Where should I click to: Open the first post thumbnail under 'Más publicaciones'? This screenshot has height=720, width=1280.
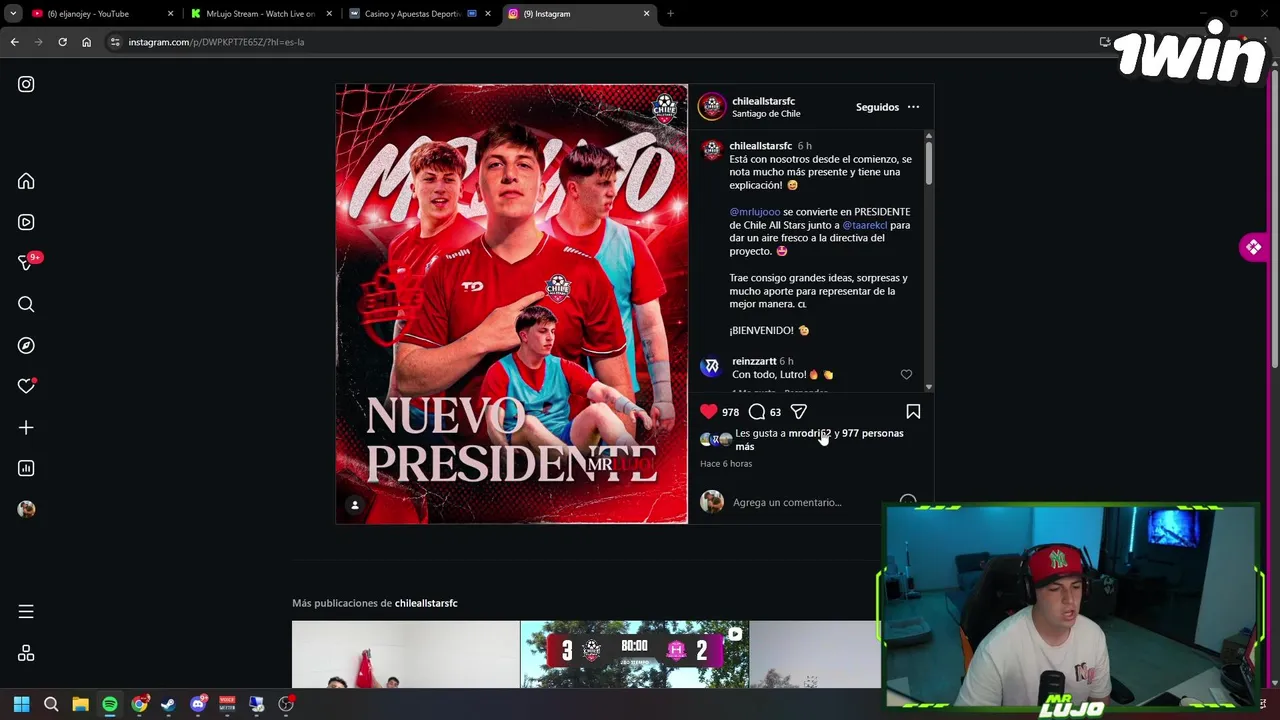405,654
